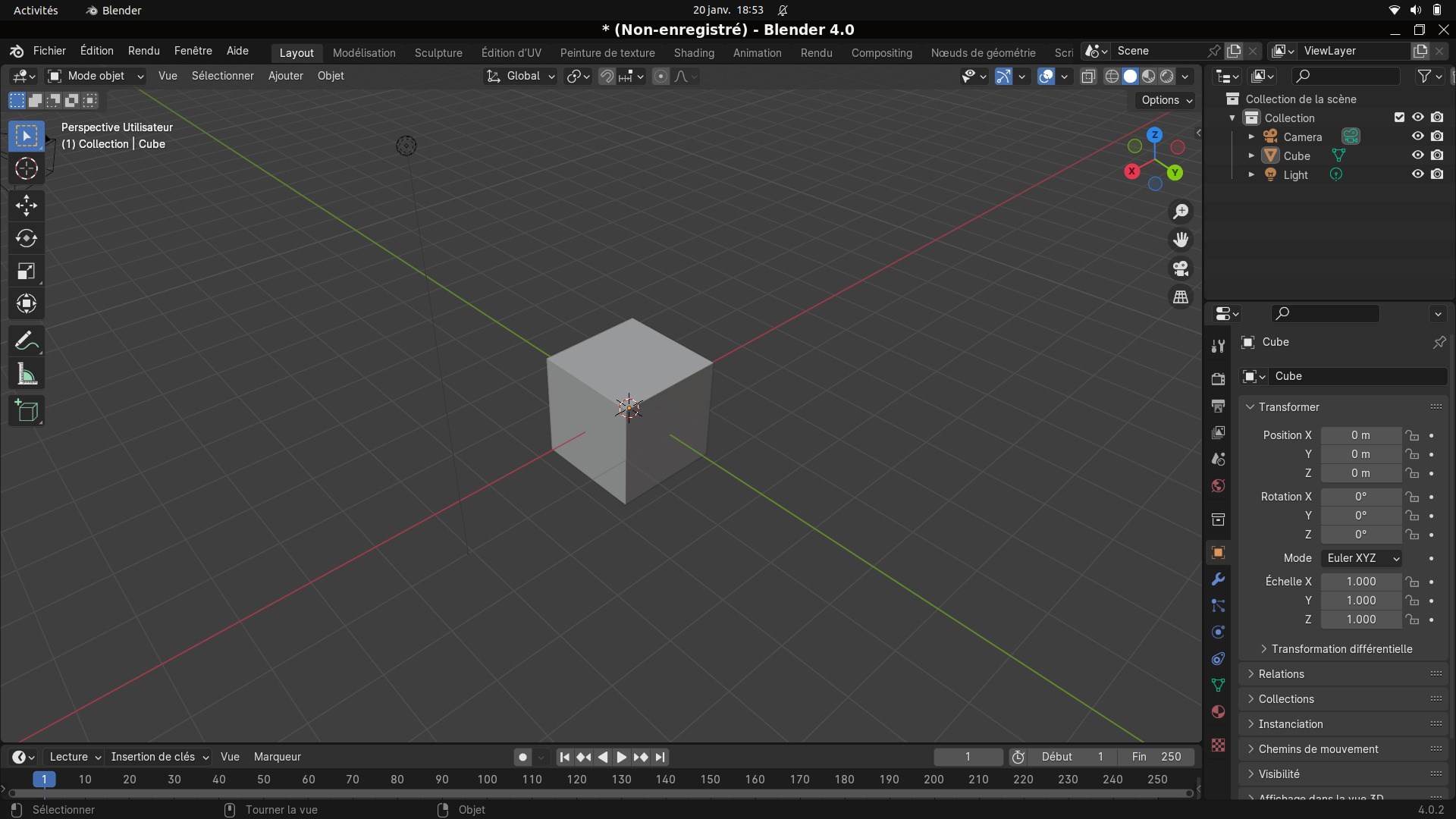
Task: Switch to perspective/orthographic grid icon
Action: pyautogui.click(x=1181, y=297)
